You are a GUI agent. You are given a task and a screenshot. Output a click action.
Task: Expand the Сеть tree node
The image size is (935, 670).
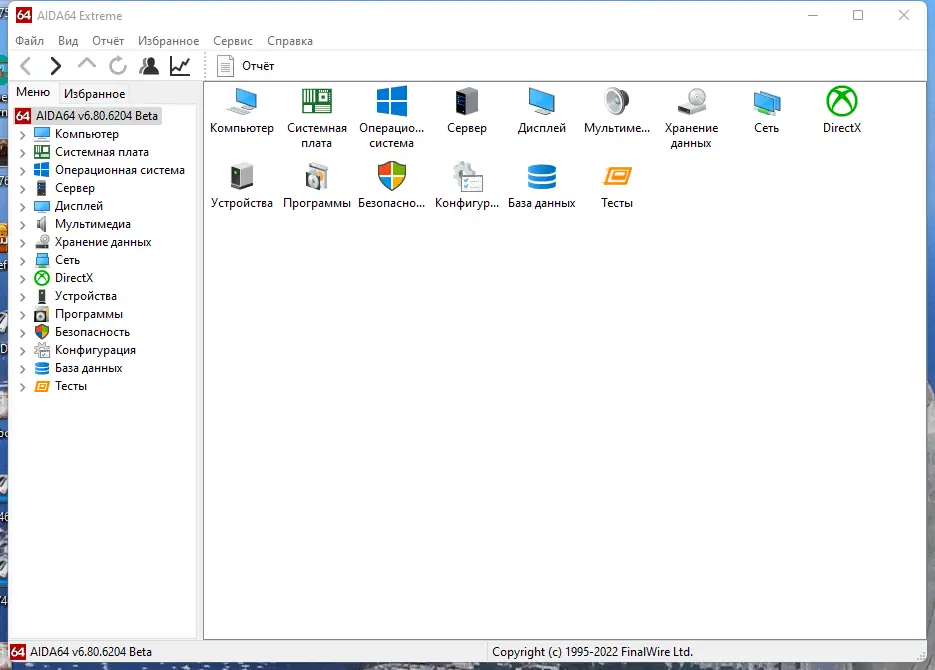pyautogui.click(x=23, y=260)
